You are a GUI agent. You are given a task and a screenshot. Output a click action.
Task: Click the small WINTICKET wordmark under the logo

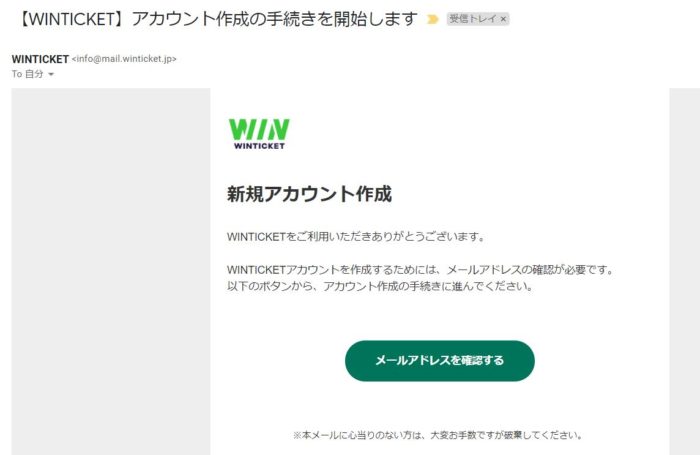point(259,146)
